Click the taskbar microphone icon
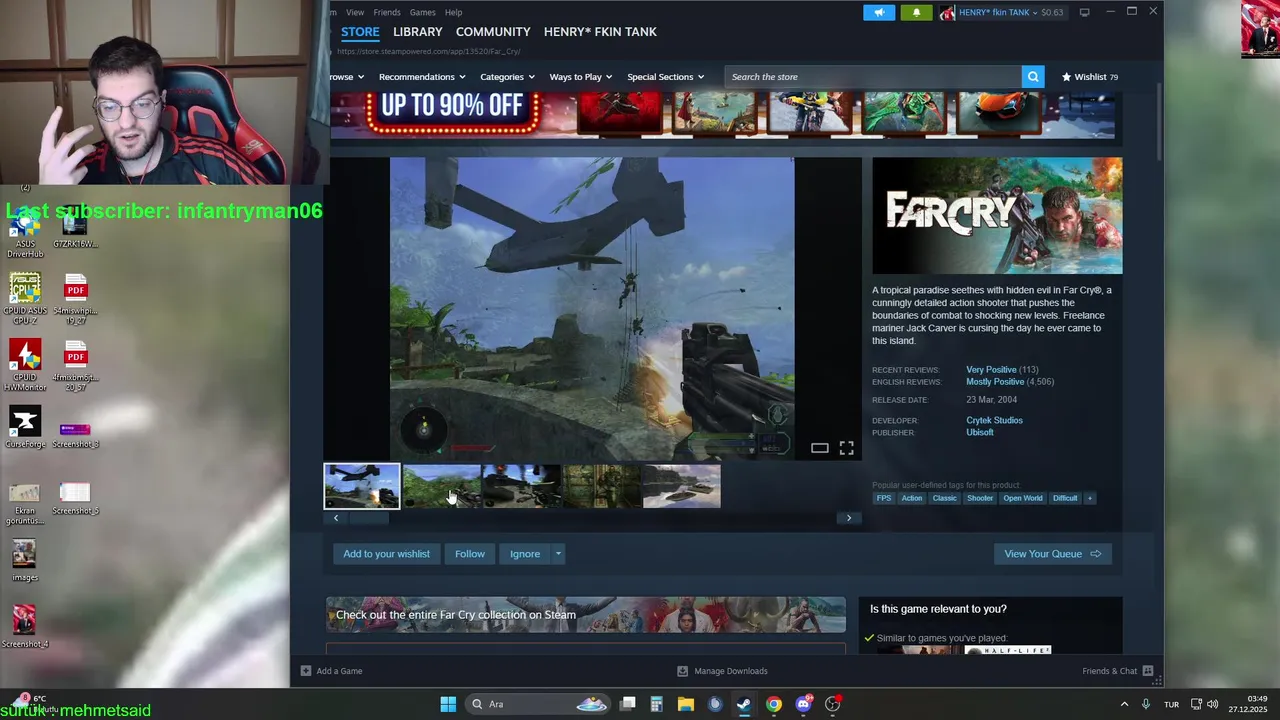This screenshot has width=1280, height=720. coord(1146,704)
